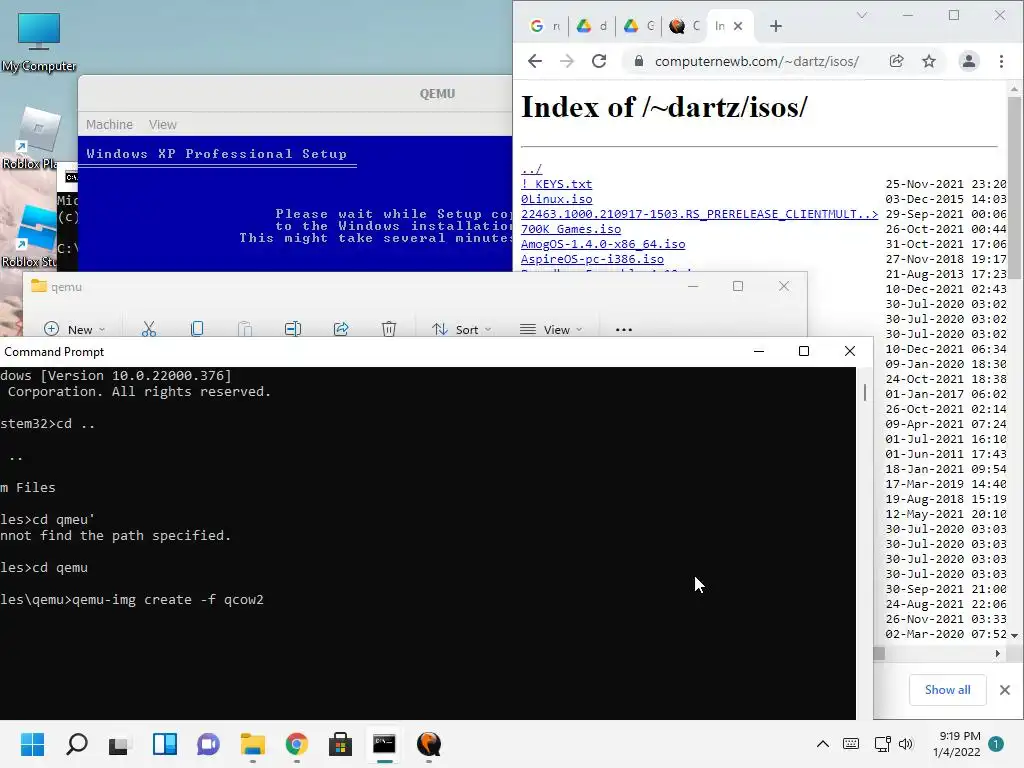Go back in Chrome

[x=535, y=61]
